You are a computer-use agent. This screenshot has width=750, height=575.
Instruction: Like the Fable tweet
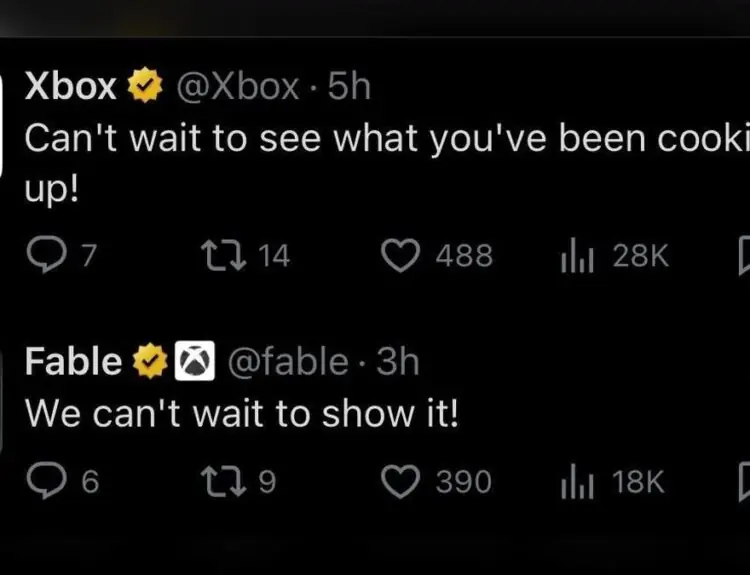coord(403,482)
